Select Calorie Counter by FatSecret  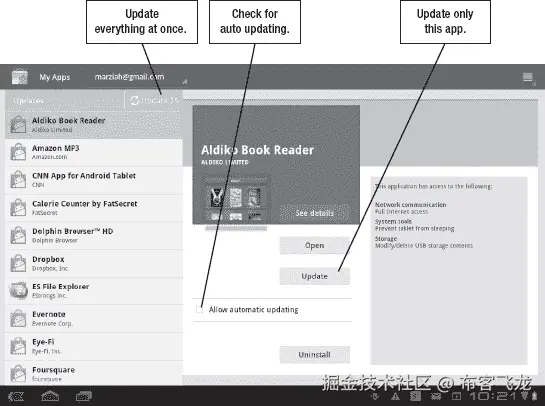[94, 208]
